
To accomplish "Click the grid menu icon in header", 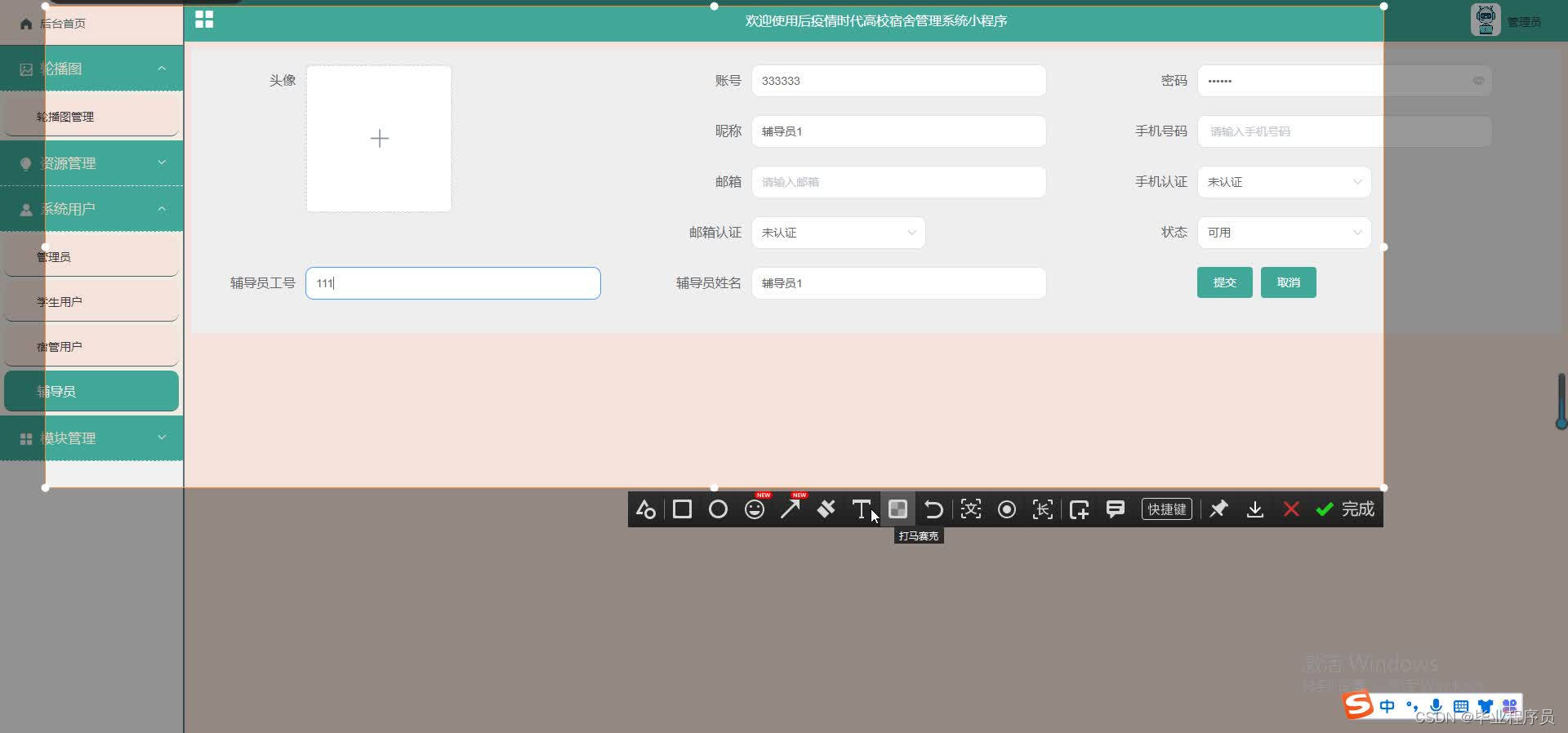I will point(204,20).
